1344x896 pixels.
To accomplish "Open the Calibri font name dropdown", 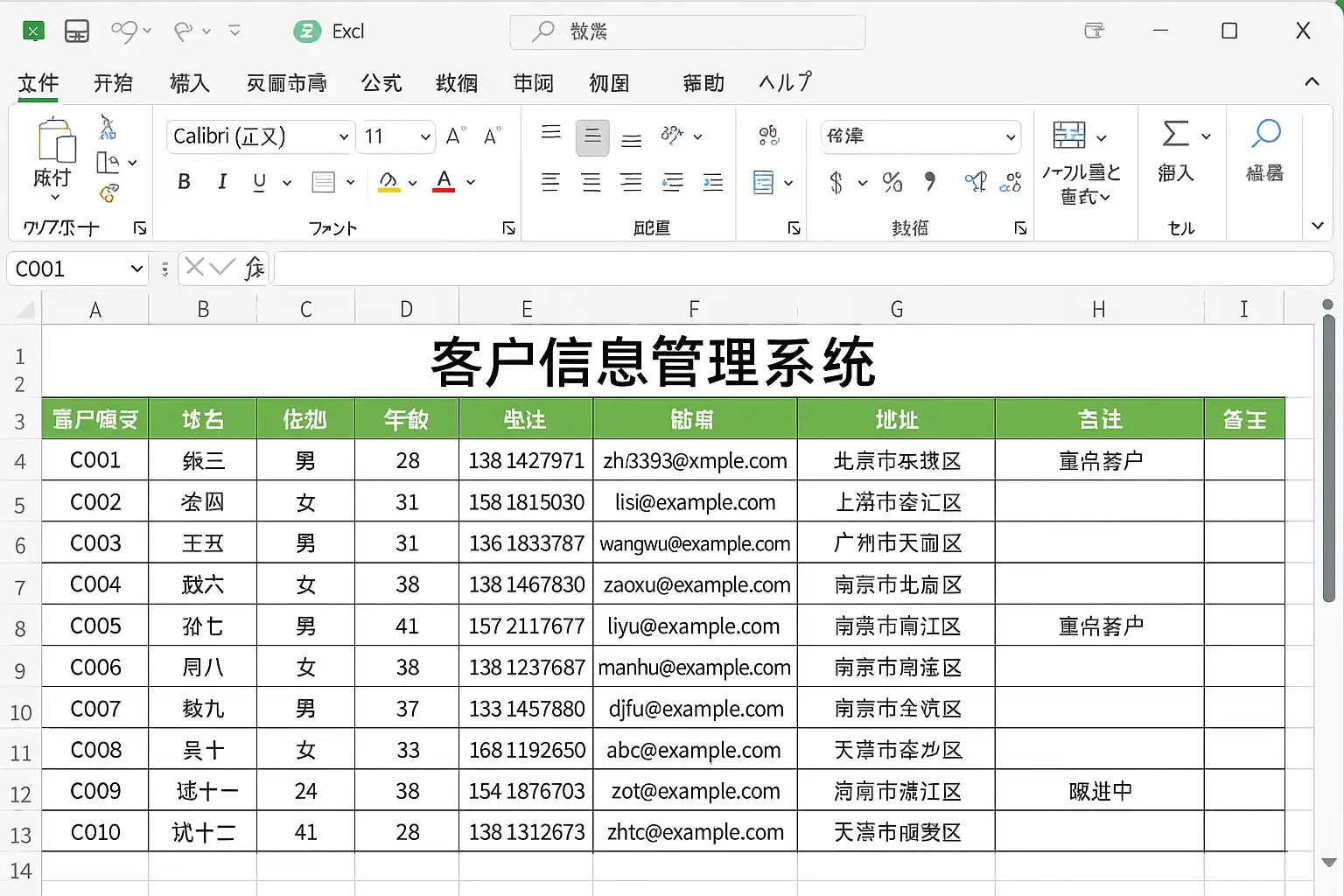I will click(343, 137).
